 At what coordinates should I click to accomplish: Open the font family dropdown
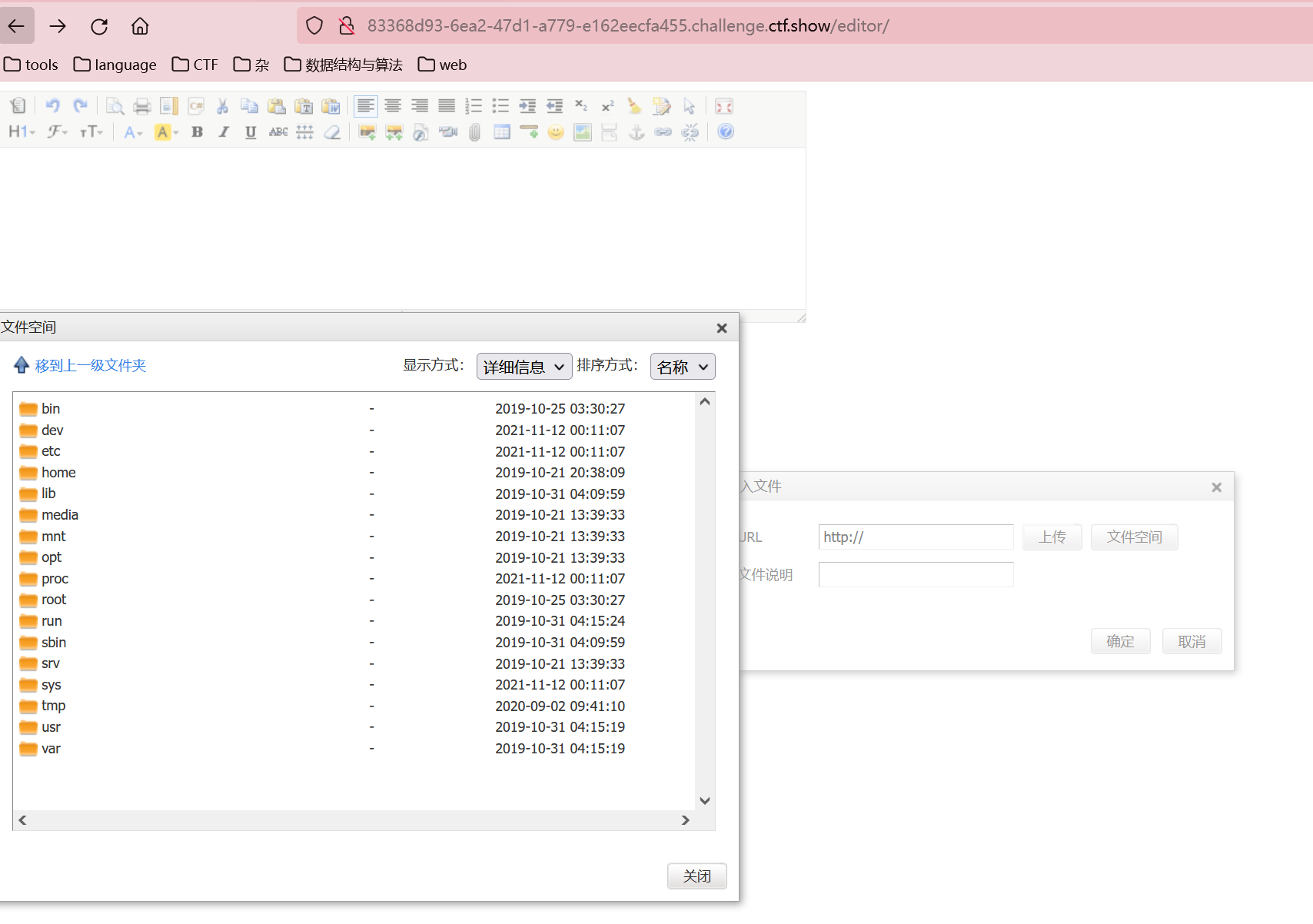pyautogui.click(x=58, y=132)
